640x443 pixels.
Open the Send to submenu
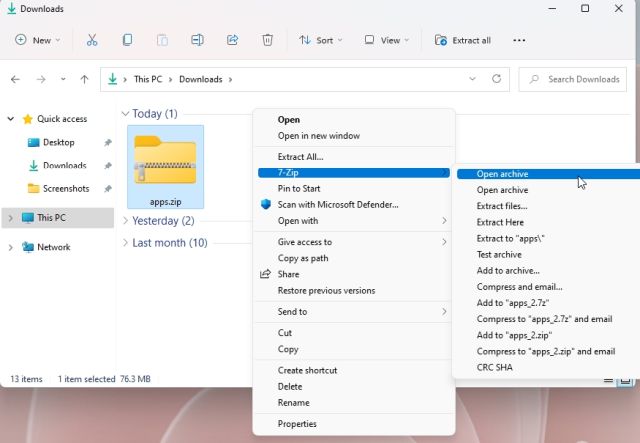tap(353, 312)
